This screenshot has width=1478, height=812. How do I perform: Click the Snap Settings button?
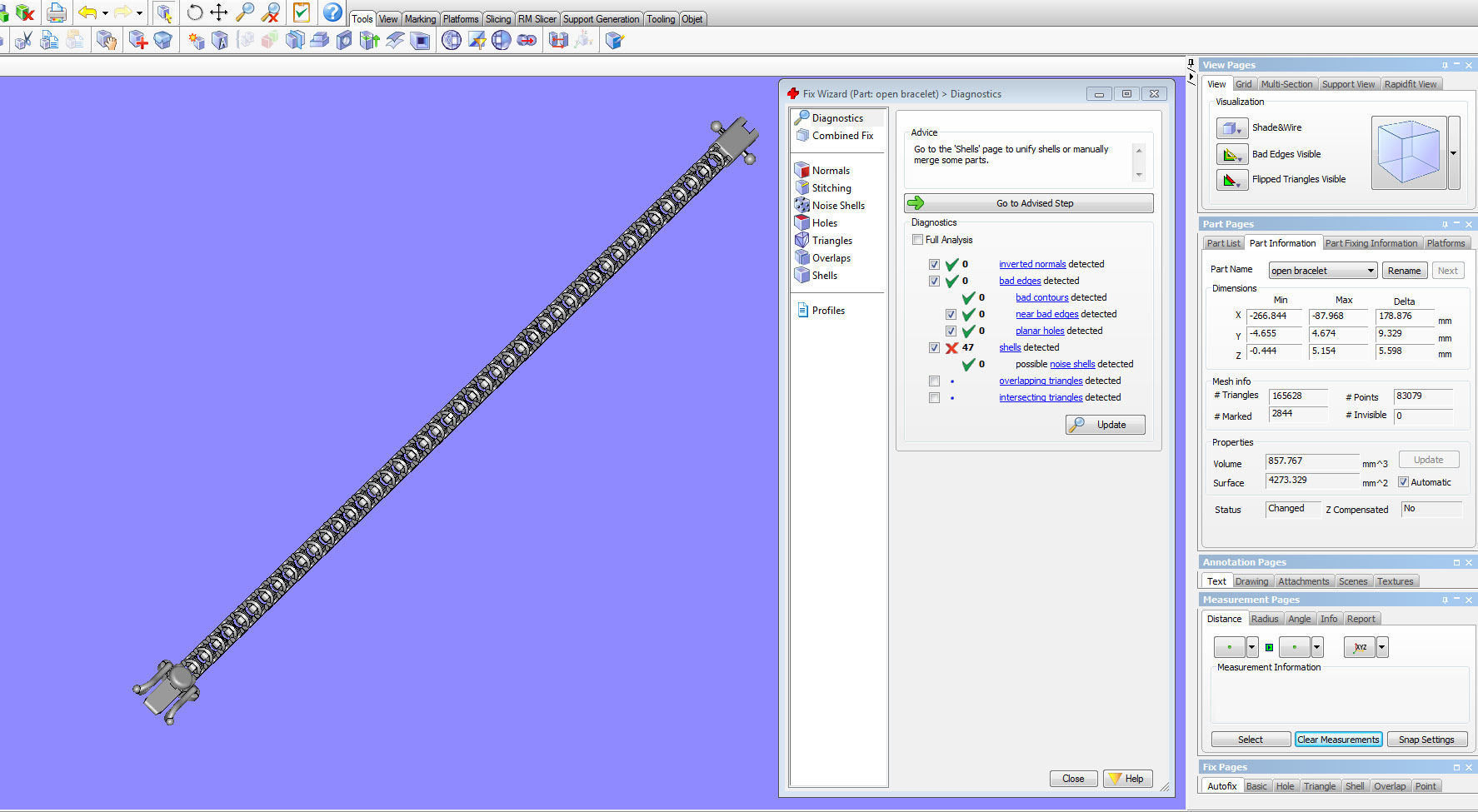1426,740
